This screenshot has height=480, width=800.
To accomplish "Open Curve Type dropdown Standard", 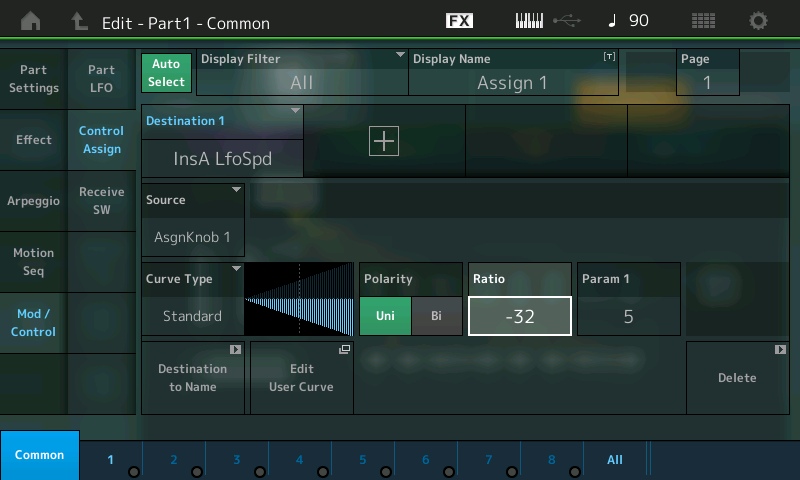I will 193,299.
